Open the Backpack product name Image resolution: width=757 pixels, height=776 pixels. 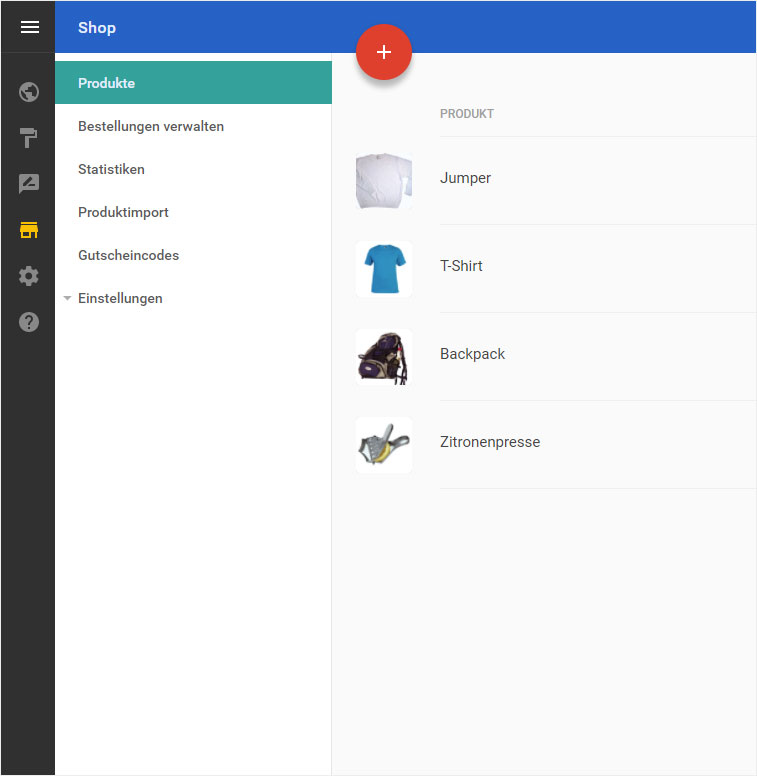473,354
